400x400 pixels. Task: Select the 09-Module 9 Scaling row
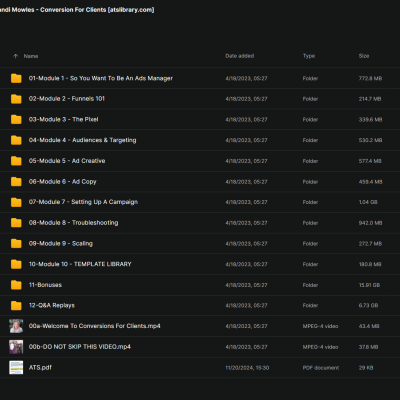click(x=200, y=244)
